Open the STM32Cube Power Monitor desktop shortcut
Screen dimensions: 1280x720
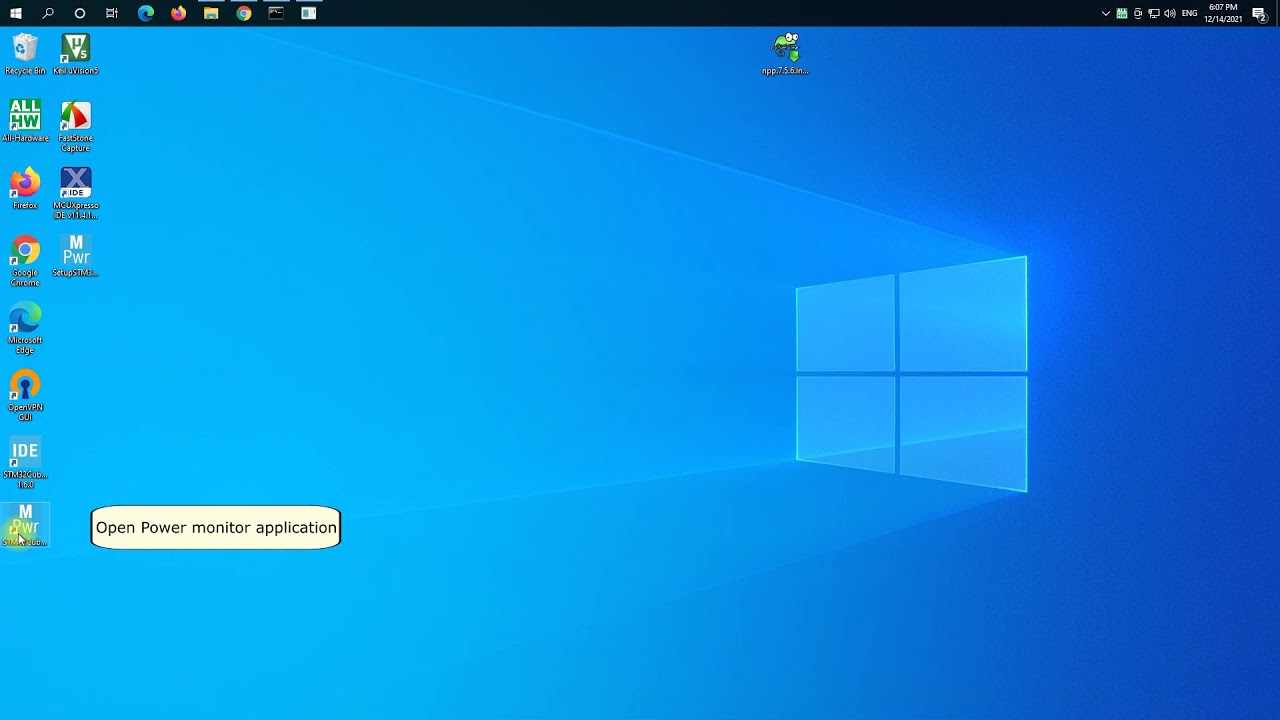[x=25, y=524]
